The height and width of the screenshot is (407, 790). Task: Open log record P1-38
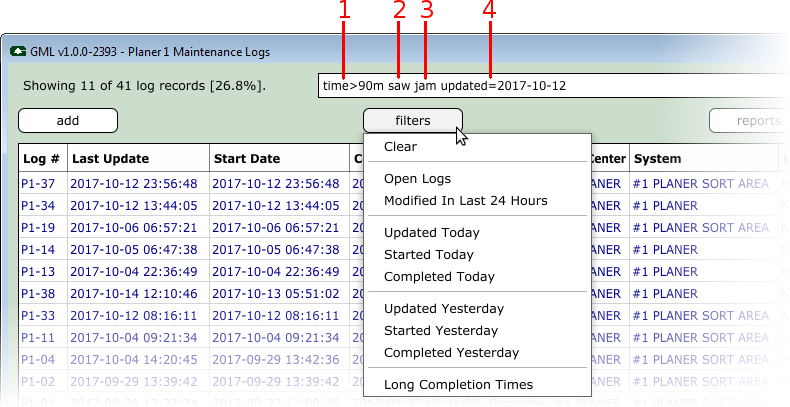click(38, 294)
